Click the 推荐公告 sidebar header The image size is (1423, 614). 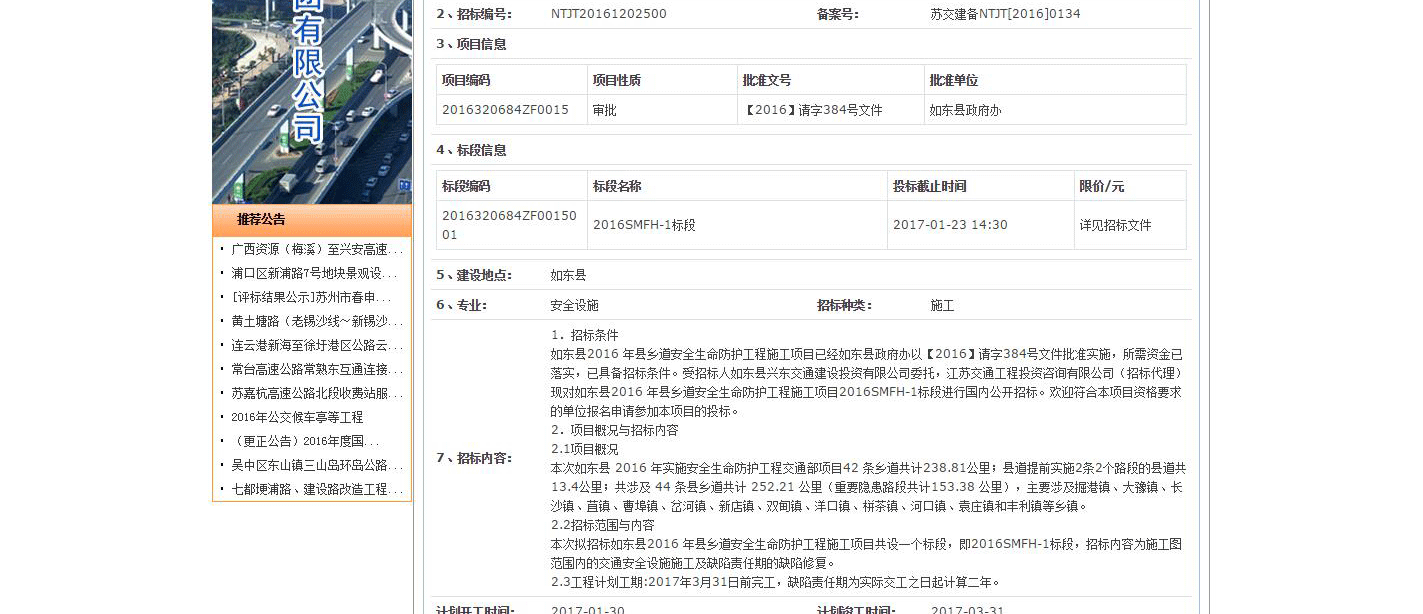point(261,220)
